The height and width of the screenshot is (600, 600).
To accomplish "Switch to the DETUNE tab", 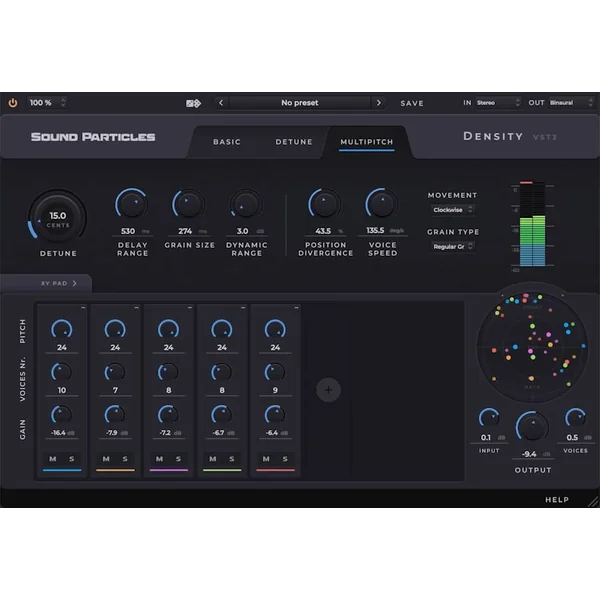I will tap(294, 142).
